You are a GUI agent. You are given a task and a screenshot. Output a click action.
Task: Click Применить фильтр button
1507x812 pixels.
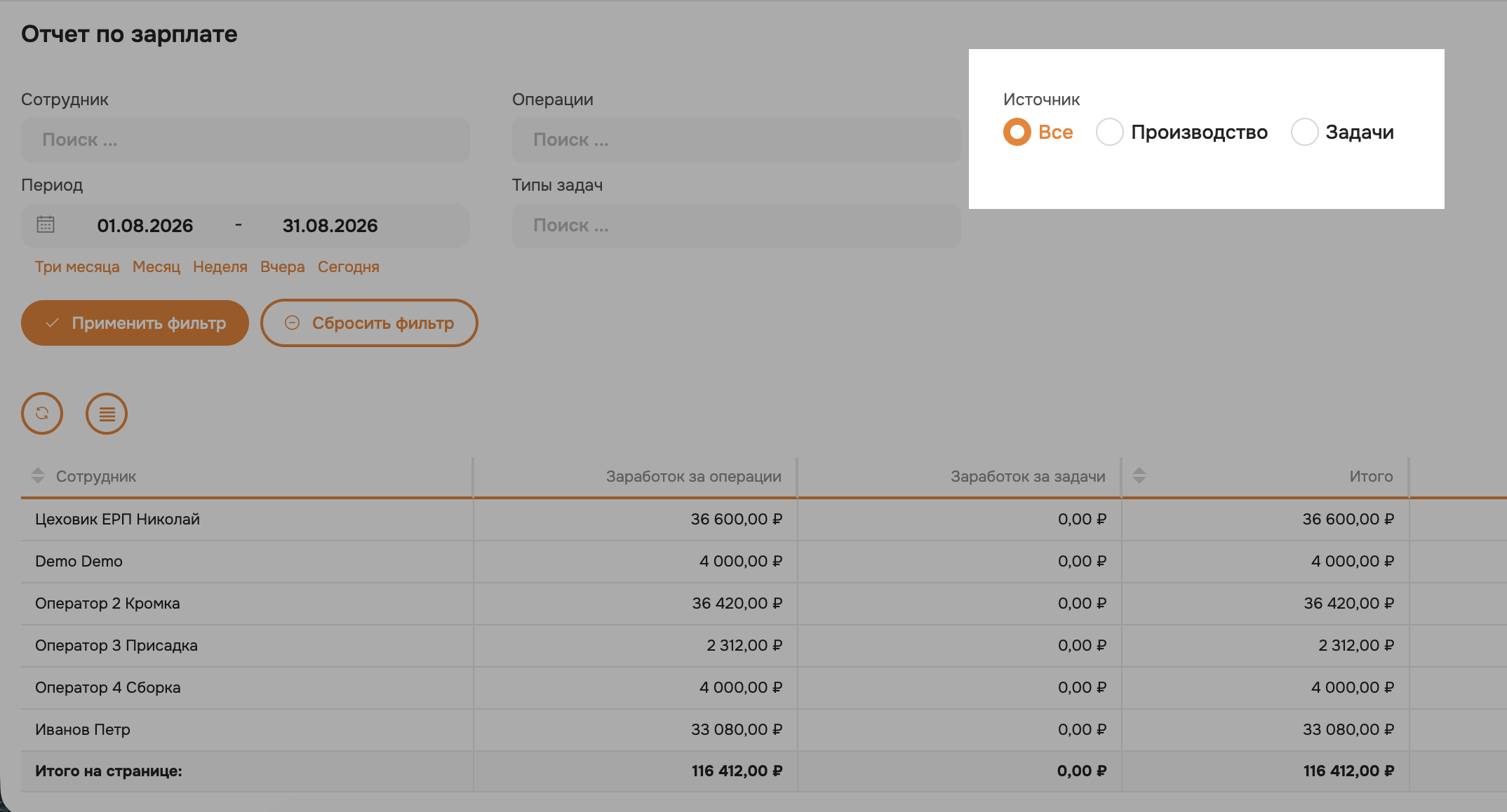tap(135, 323)
